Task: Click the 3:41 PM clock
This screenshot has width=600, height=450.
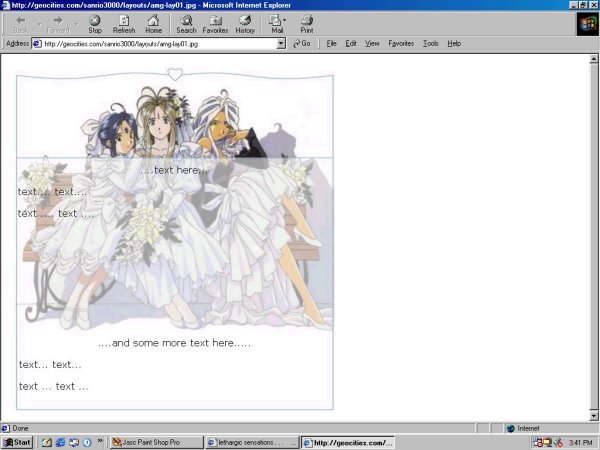Action: click(x=580, y=443)
